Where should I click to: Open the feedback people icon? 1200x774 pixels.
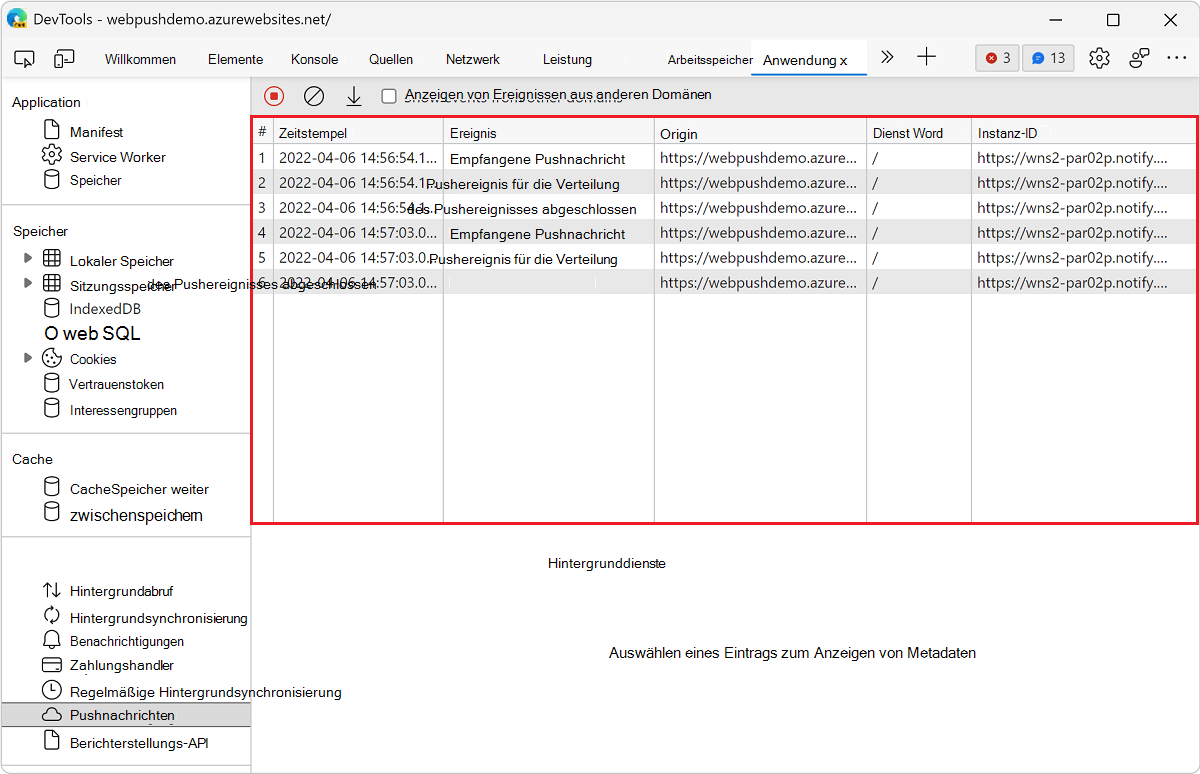click(1139, 58)
